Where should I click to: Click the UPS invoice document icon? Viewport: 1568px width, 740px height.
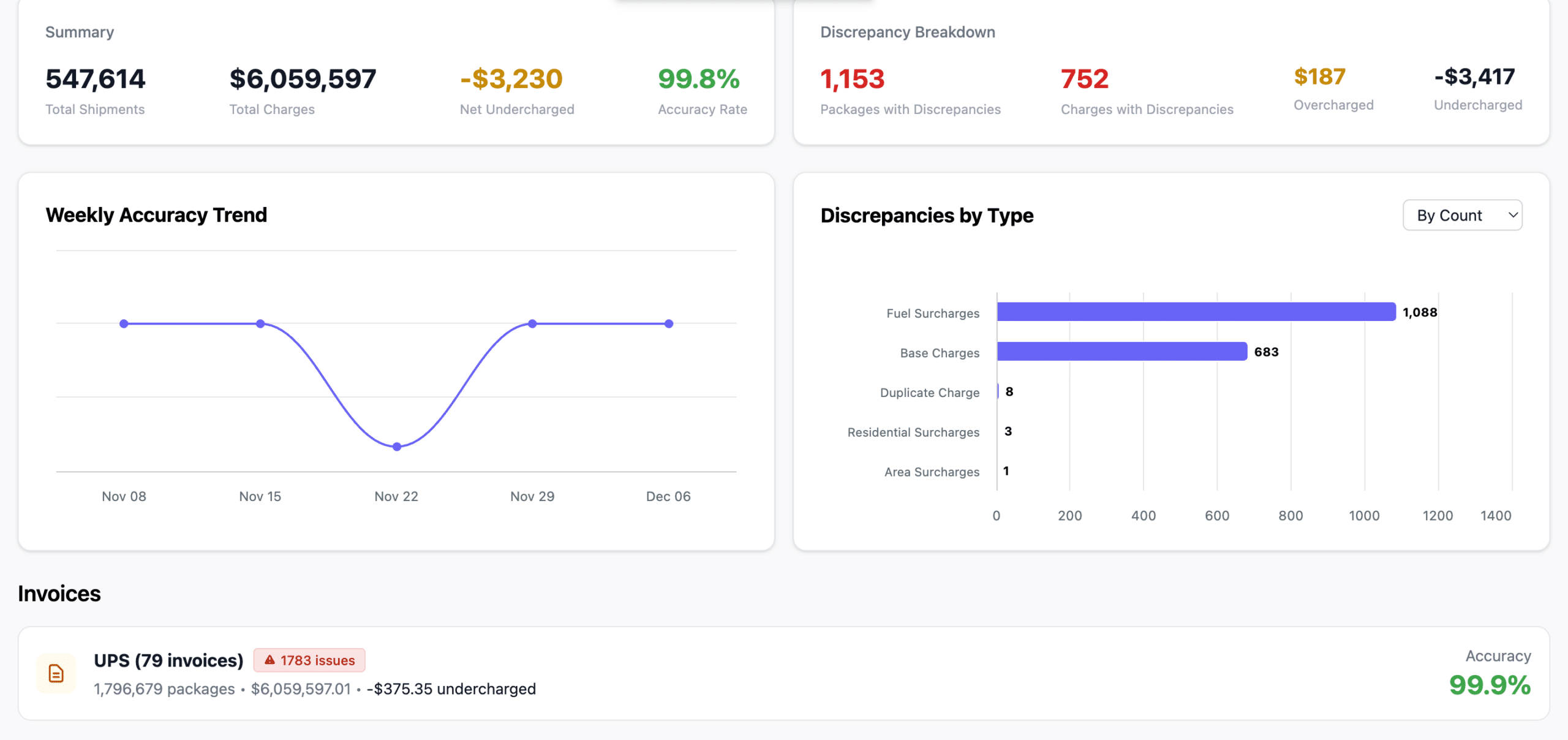(x=55, y=673)
